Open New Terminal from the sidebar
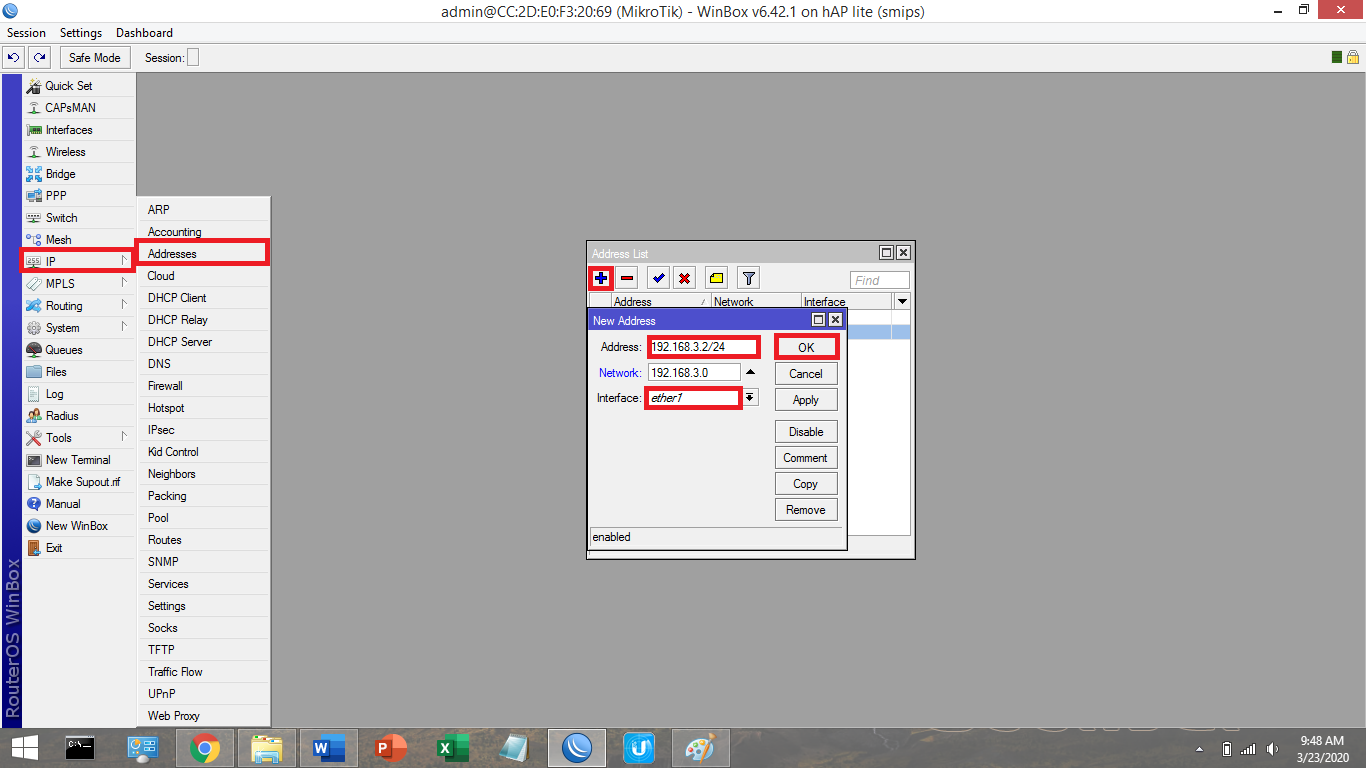The height and width of the screenshot is (768, 1366). [x=78, y=460]
